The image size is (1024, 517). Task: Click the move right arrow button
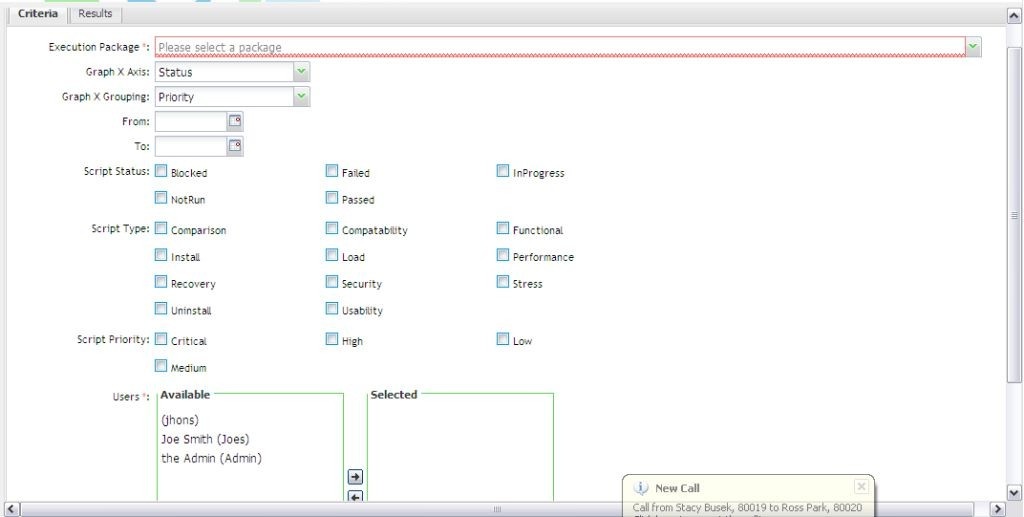(x=354, y=477)
